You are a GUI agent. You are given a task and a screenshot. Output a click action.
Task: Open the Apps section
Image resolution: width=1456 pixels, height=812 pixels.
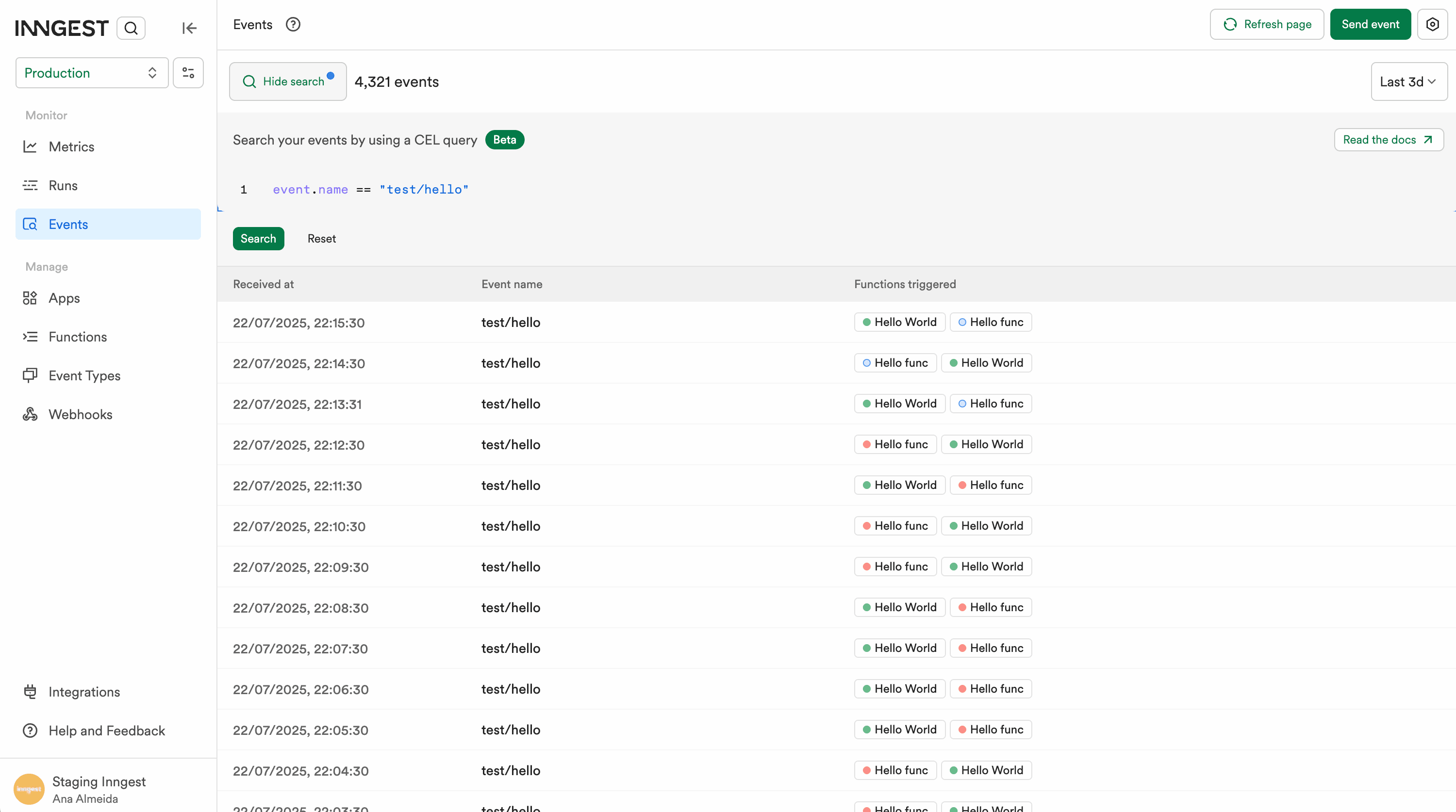(64, 298)
